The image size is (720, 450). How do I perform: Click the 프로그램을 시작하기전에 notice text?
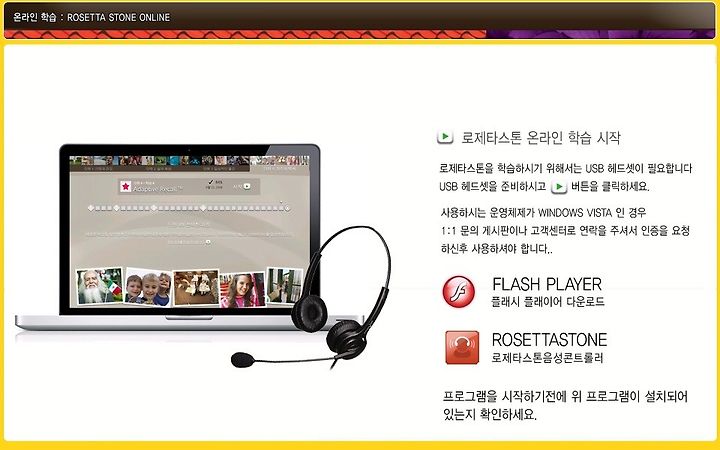565,405
